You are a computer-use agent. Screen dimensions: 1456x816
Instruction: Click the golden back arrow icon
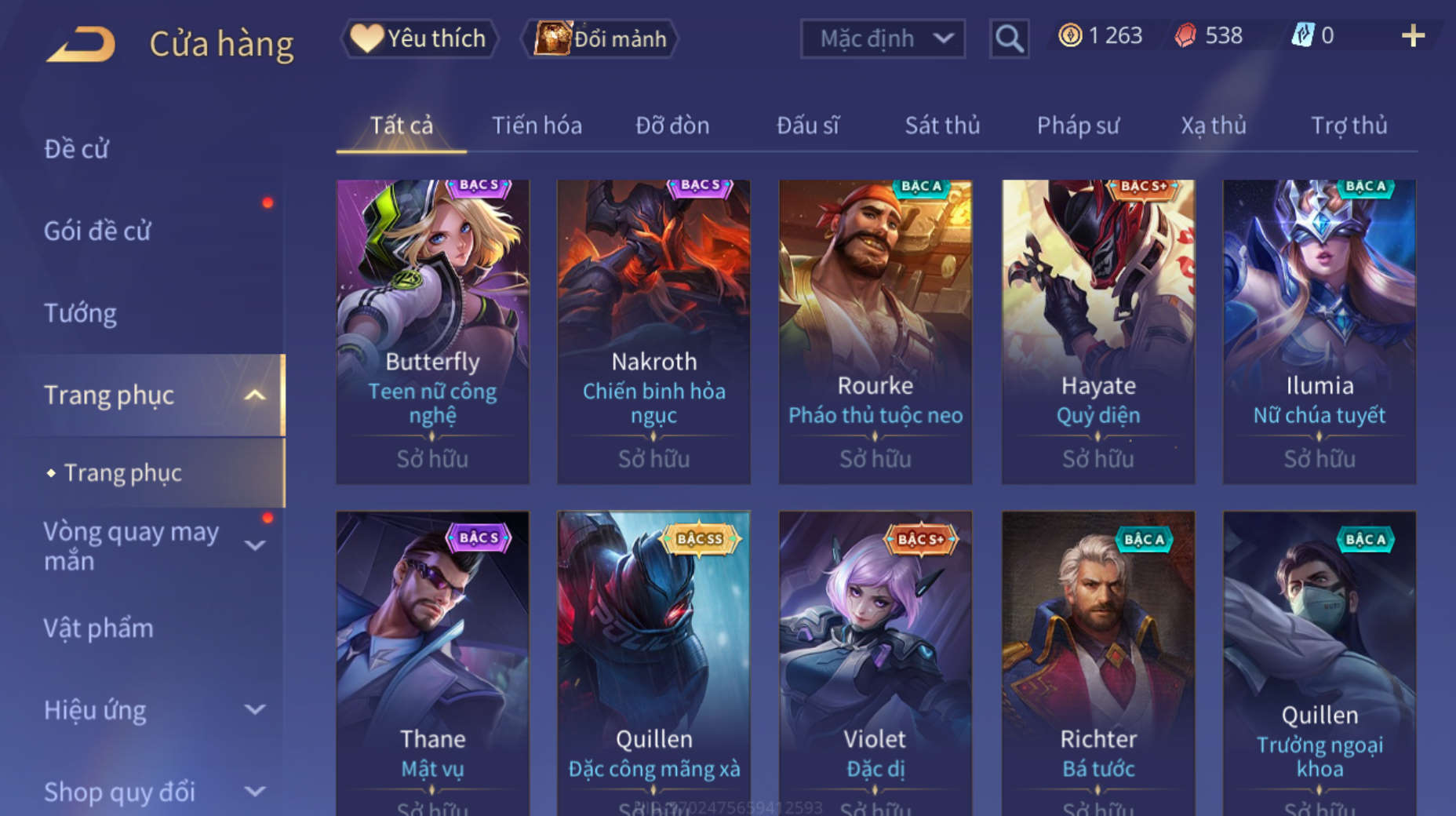click(81, 43)
